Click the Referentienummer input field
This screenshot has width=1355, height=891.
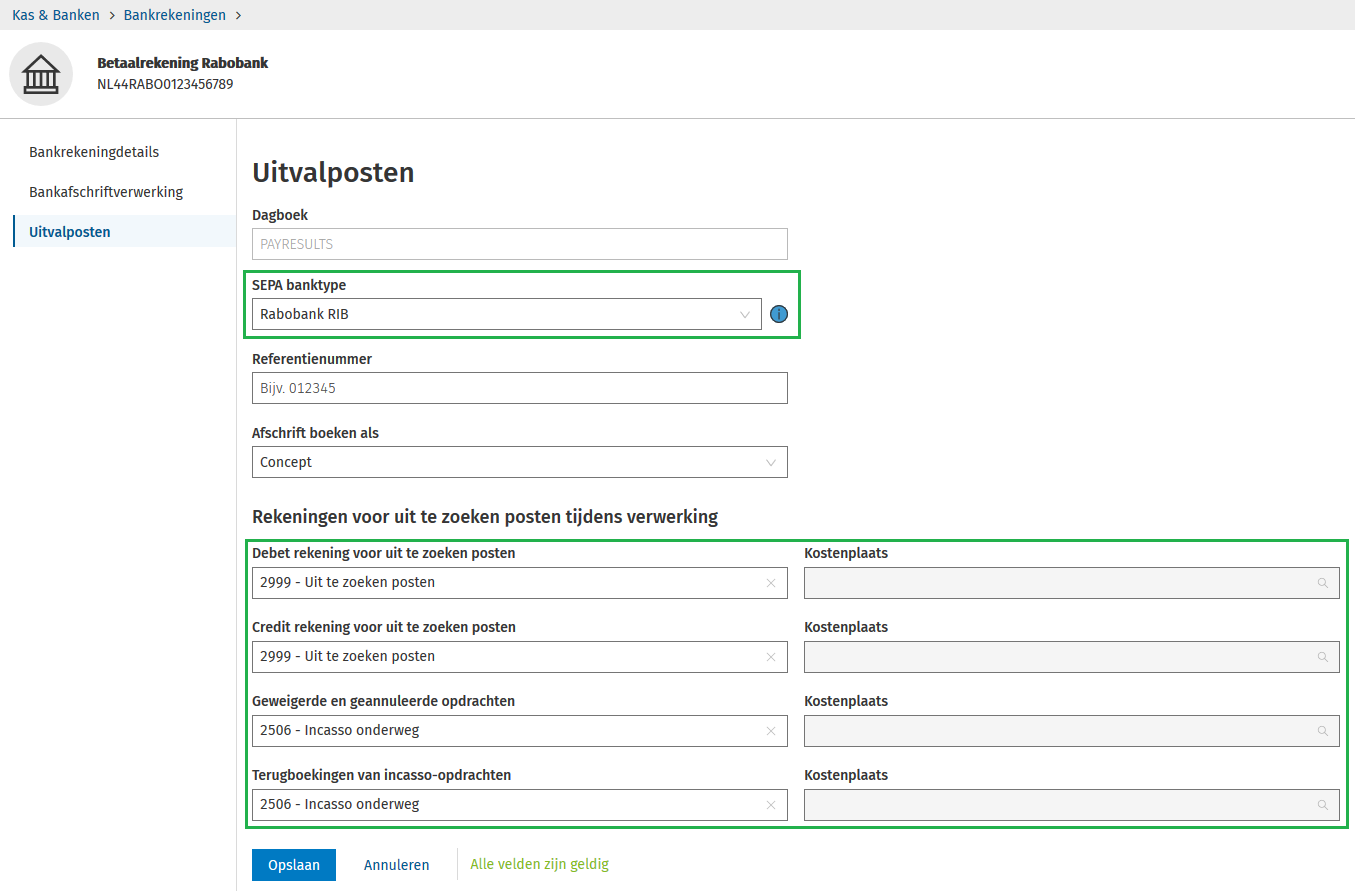(x=519, y=388)
